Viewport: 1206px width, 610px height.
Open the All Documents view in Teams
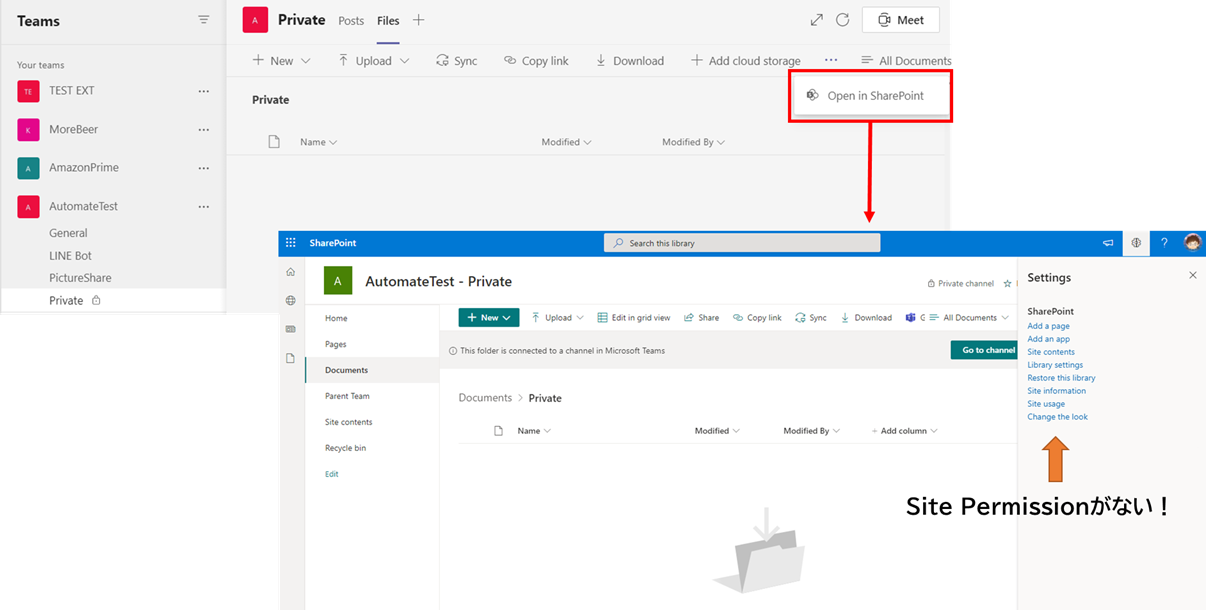[906, 60]
